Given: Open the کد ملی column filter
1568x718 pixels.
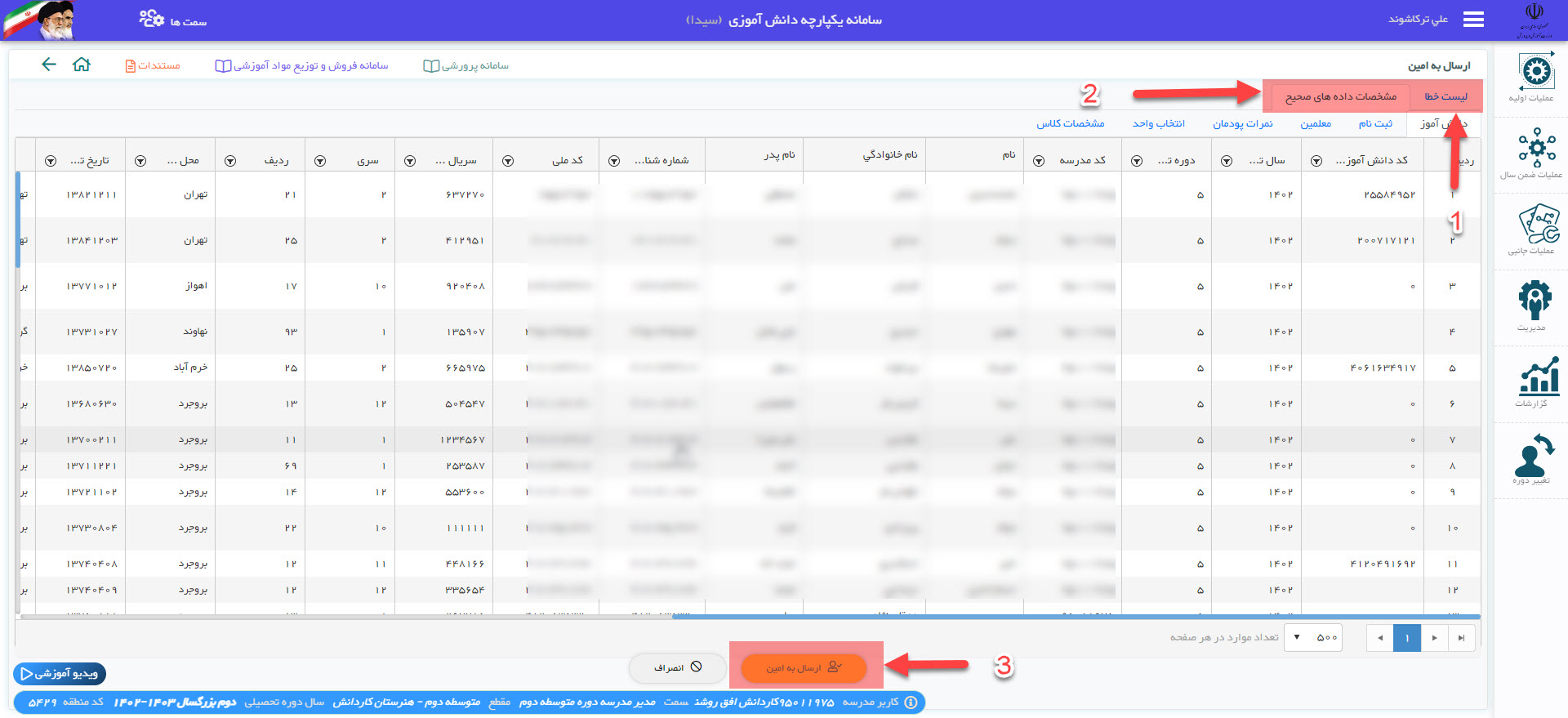Looking at the screenshot, I should [508, 161].
